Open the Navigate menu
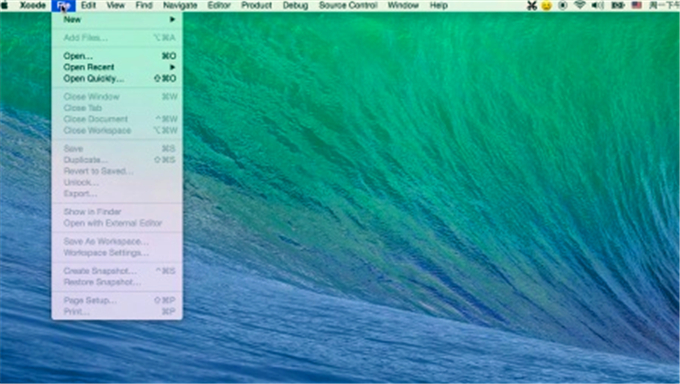This screenshot has height=384, width=680. 180,6
